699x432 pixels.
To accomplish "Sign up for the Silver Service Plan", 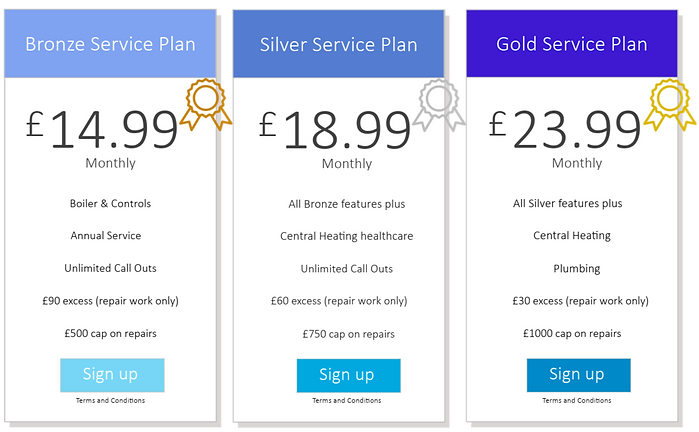I will tap(349, 375).
